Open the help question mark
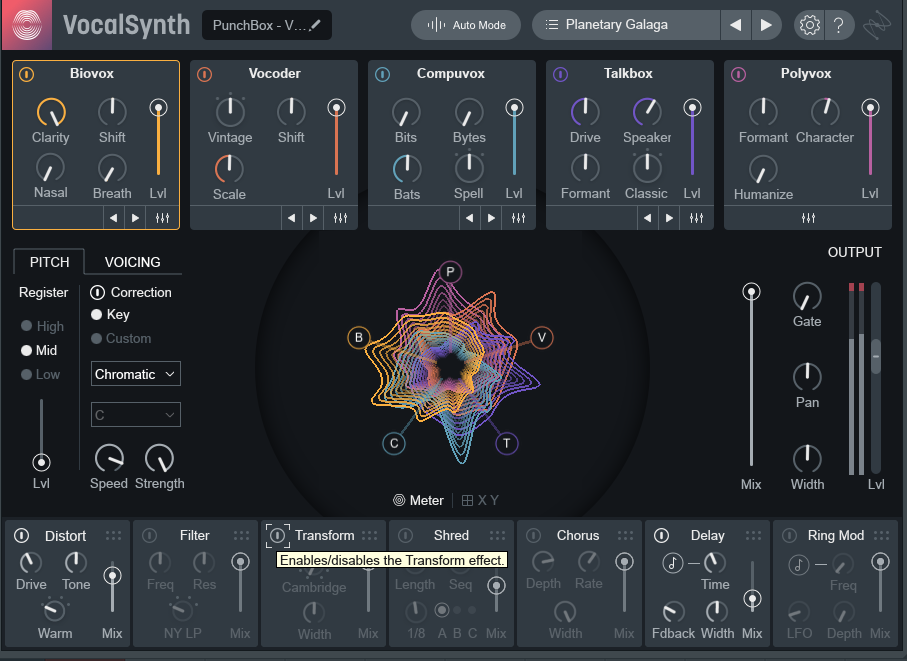This screenshot has width=907, height=661. coord(838,25)
